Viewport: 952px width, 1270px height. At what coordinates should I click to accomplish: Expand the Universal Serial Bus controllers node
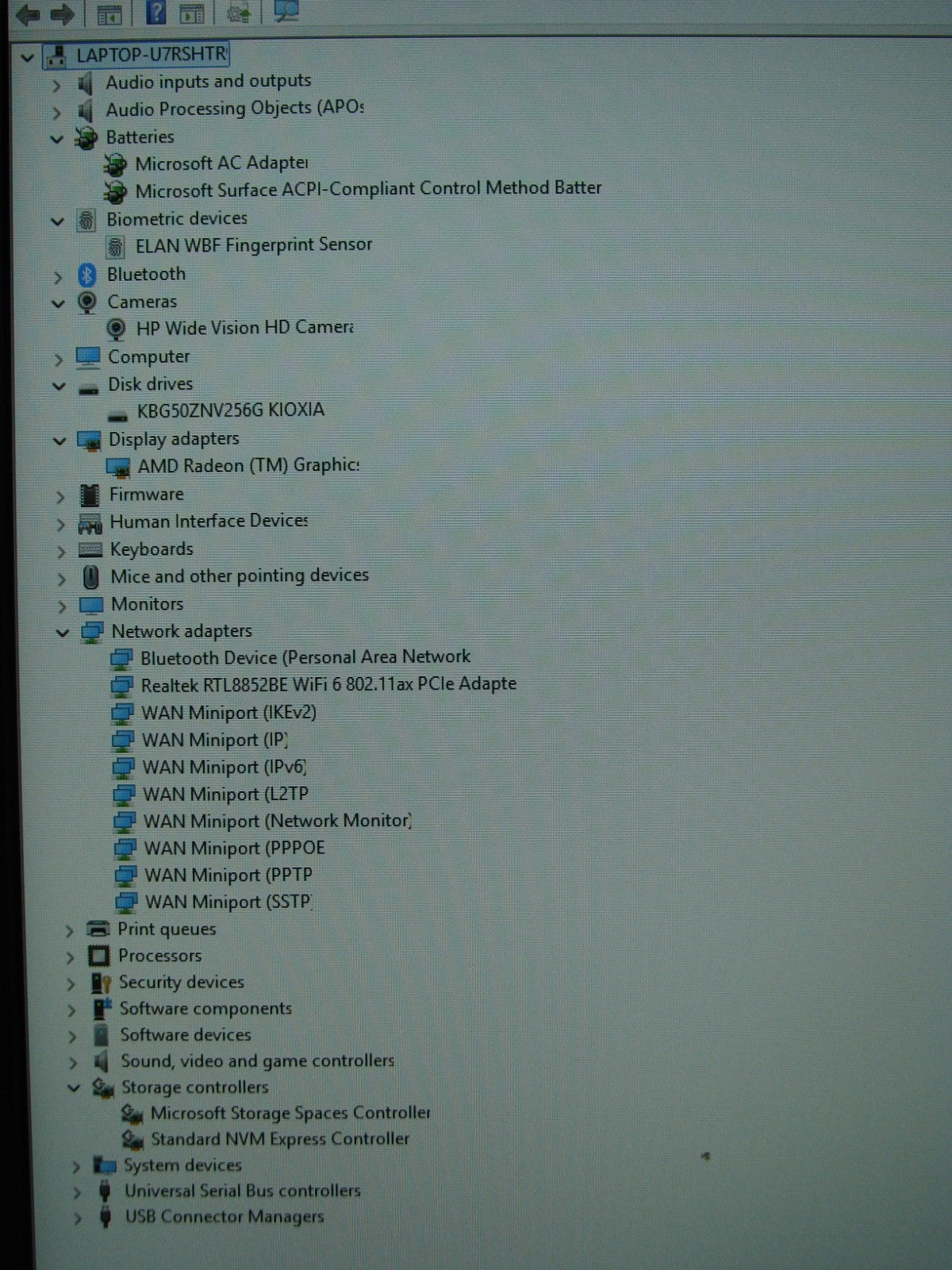[76, 1192]
